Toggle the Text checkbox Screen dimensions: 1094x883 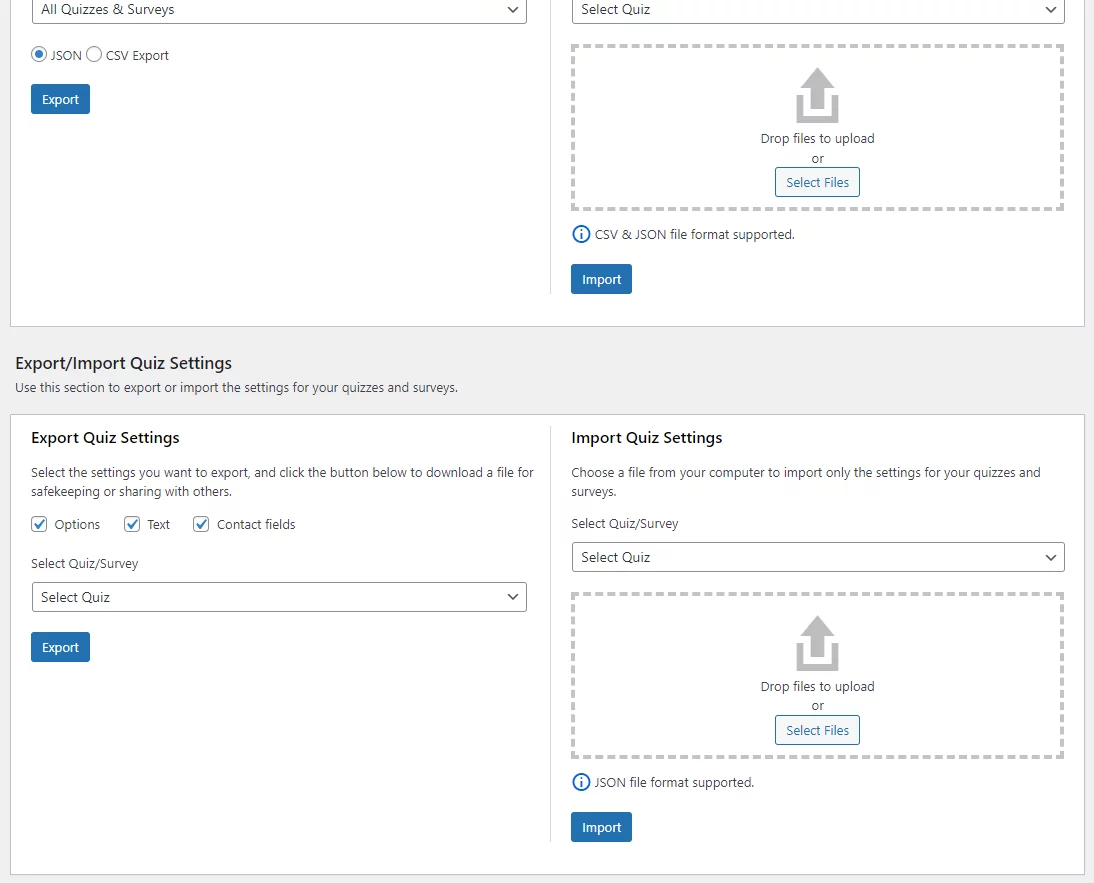point(132,524)
